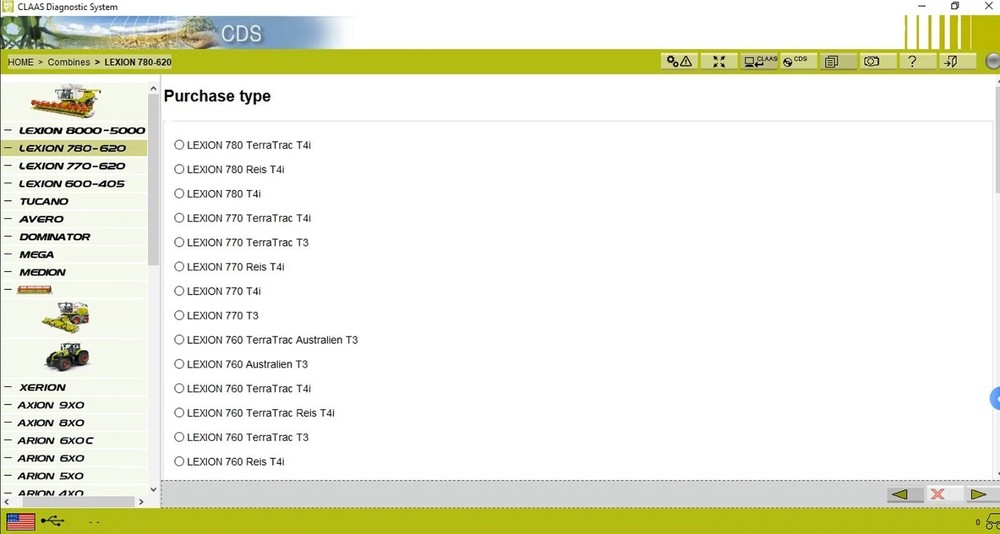Click sidebar vertical scrollbar up arrow
Image resolution: width=1000 pixels, height=534 pixels.
click(x=153, y=88)
